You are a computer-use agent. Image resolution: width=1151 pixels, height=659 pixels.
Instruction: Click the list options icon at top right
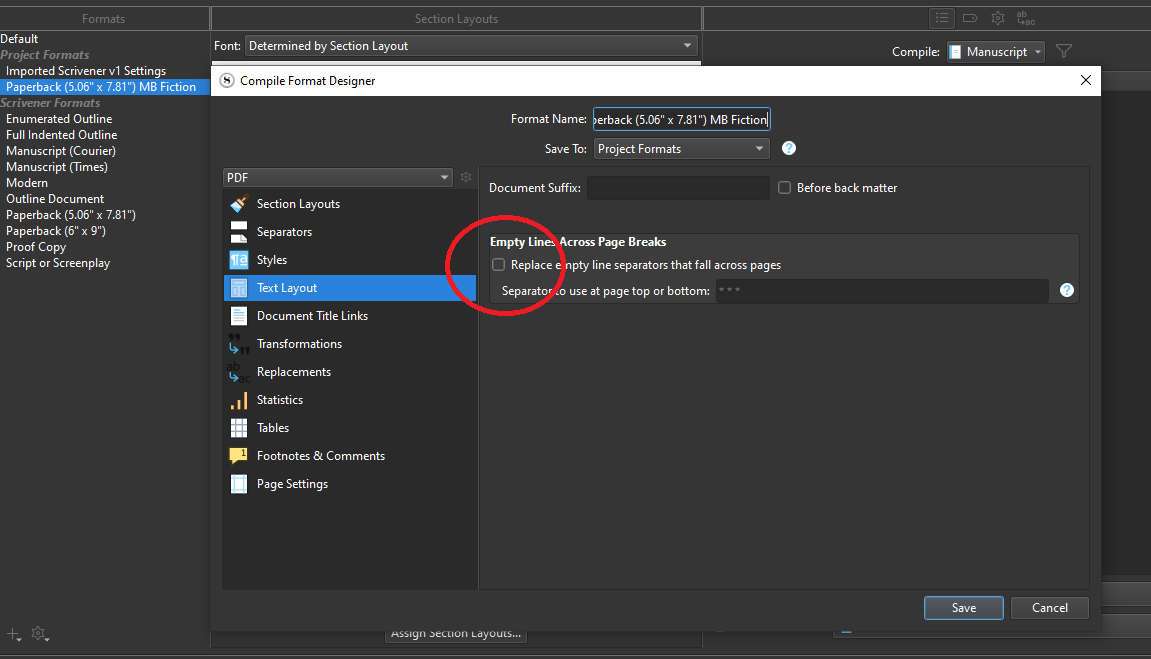pyautogui.click(x=942, y=18)
